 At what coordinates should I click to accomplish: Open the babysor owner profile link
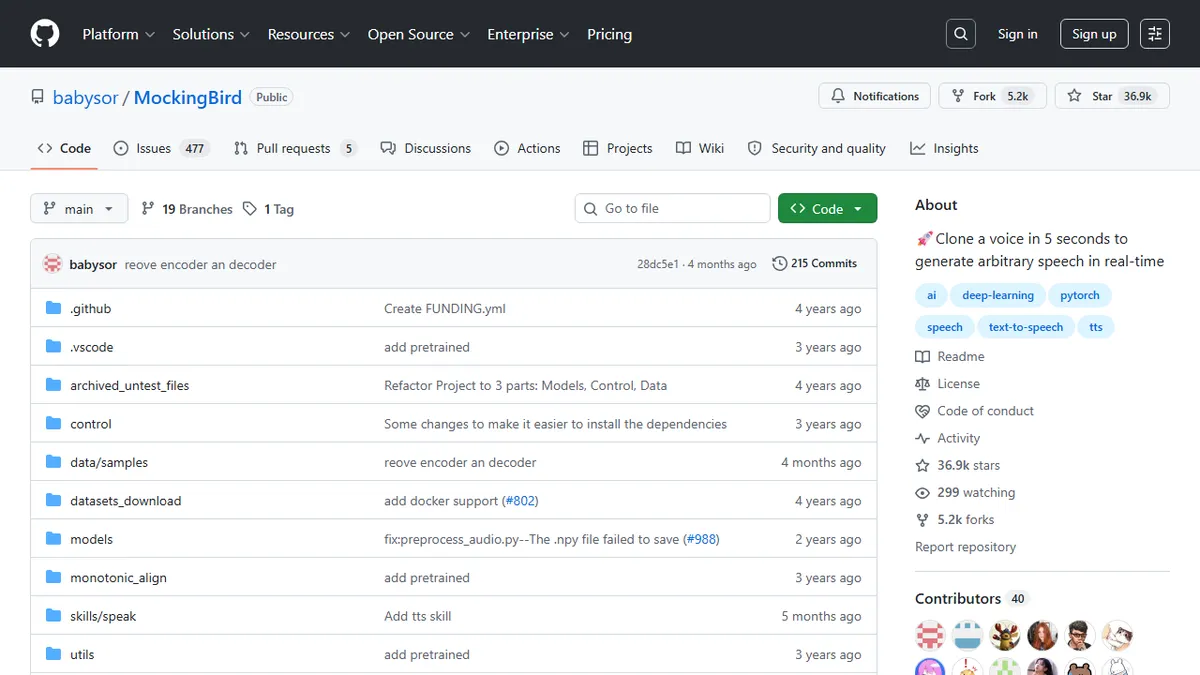click(86, 97)
